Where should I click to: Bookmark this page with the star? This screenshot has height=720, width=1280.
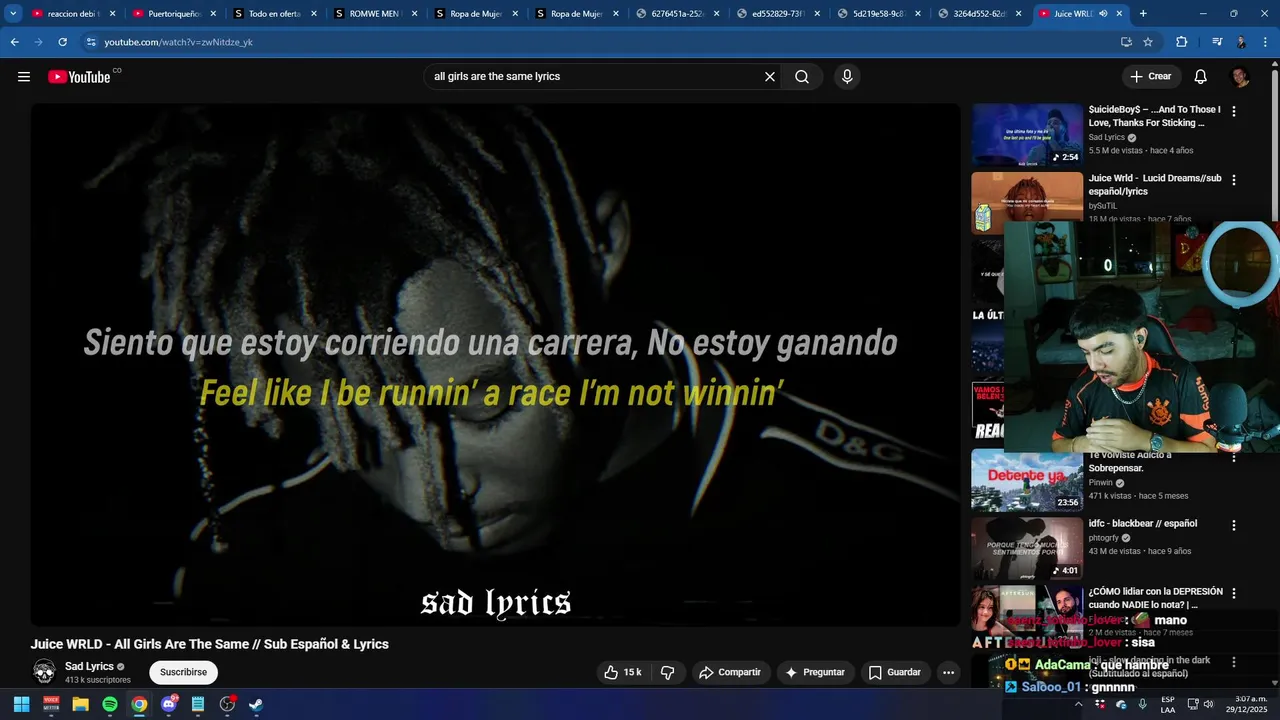[x=1148, y=42]
